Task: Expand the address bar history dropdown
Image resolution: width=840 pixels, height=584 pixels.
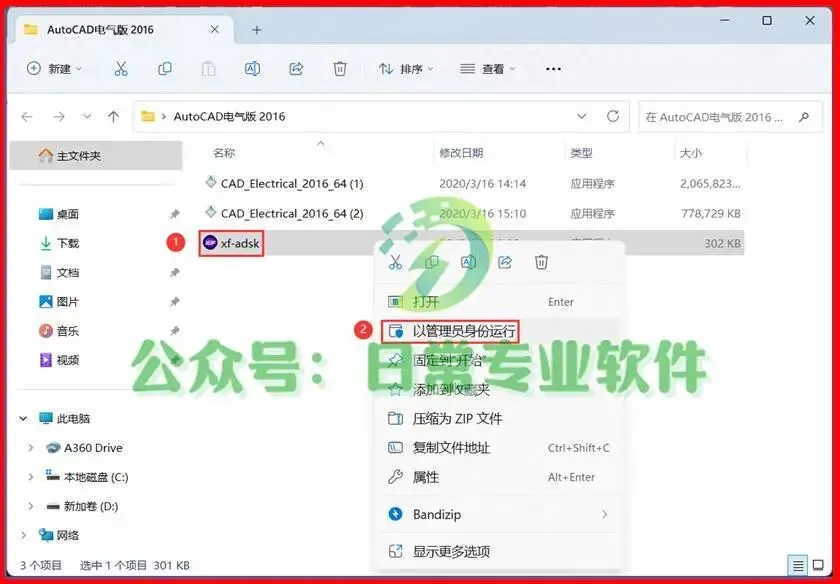Action: [581, 116]
